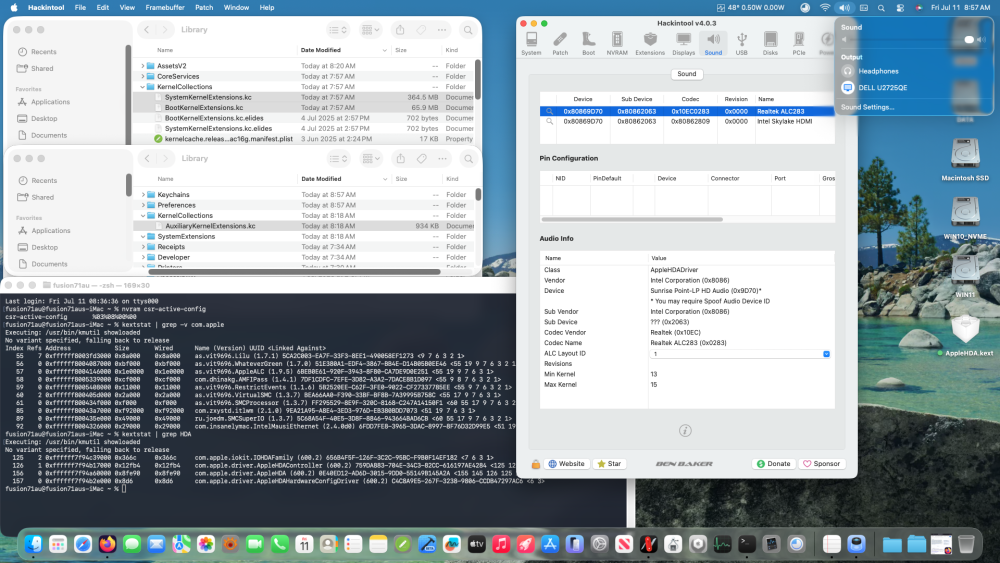Click the Wi-Fi icon in menu bar
The image size is (1000, 563).
point(825,8)
